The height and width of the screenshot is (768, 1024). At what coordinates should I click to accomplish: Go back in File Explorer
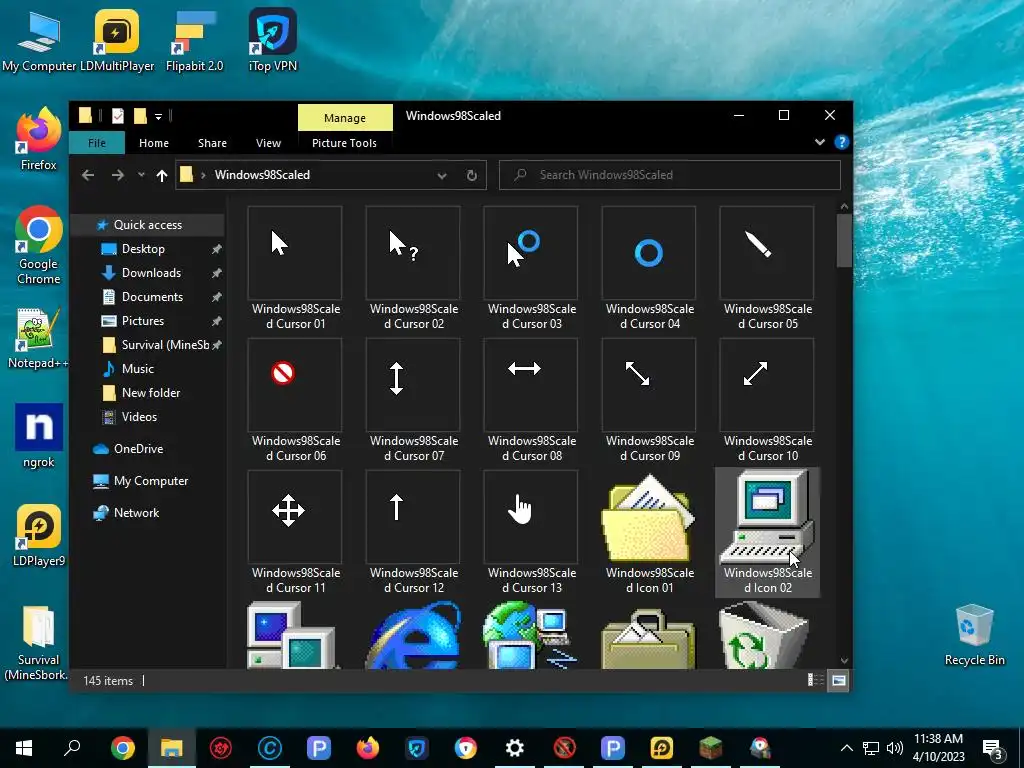tap(88, 175)
